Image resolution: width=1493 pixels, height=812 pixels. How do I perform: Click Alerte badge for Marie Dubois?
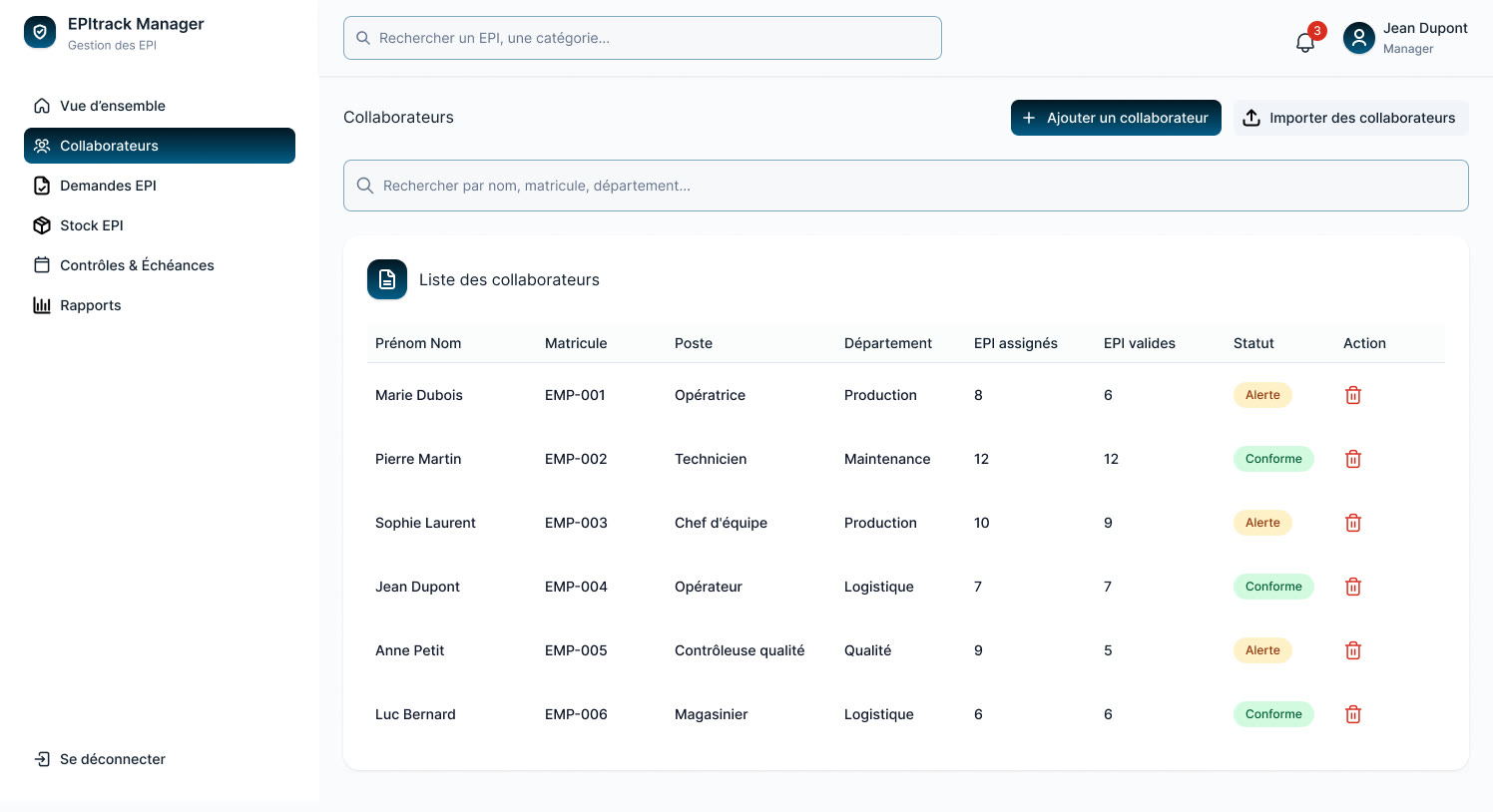(1262, 395)
